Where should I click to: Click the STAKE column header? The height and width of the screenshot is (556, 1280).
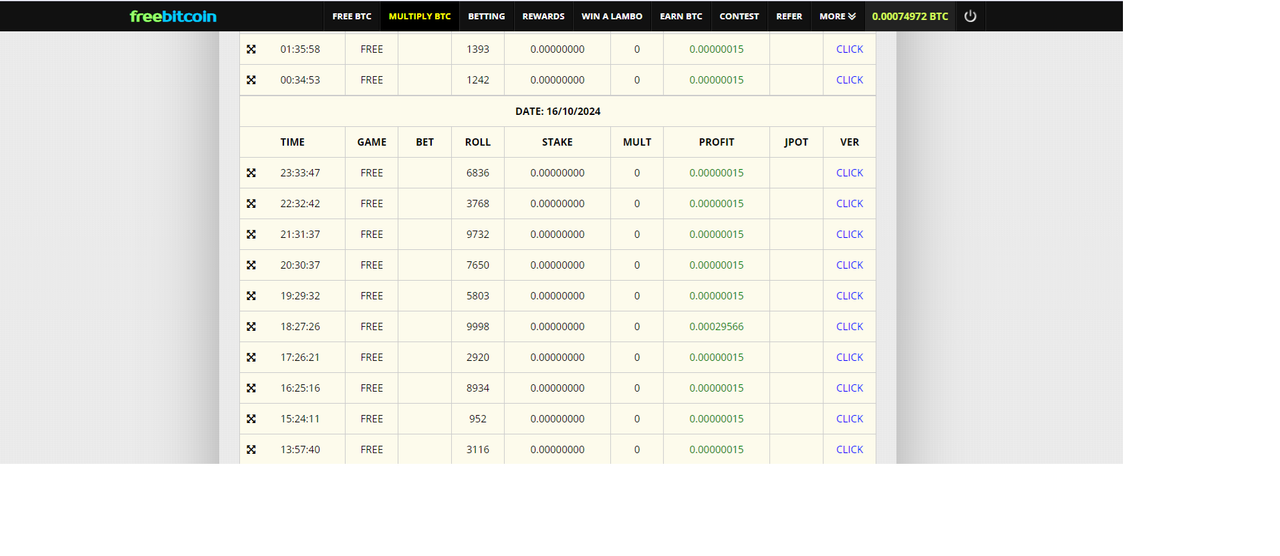(x=558, y=142)
